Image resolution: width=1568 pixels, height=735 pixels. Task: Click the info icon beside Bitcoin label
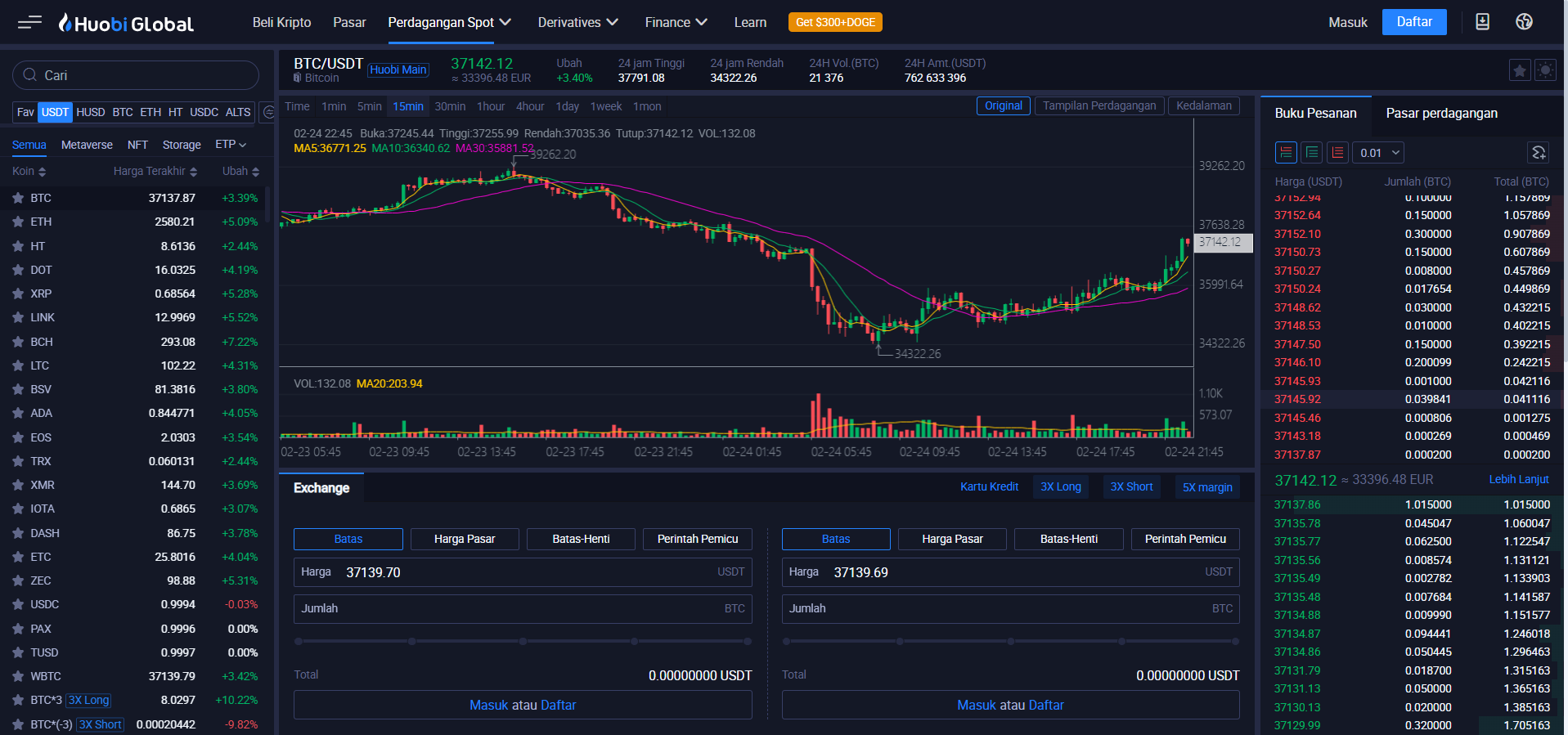[298, 78]
